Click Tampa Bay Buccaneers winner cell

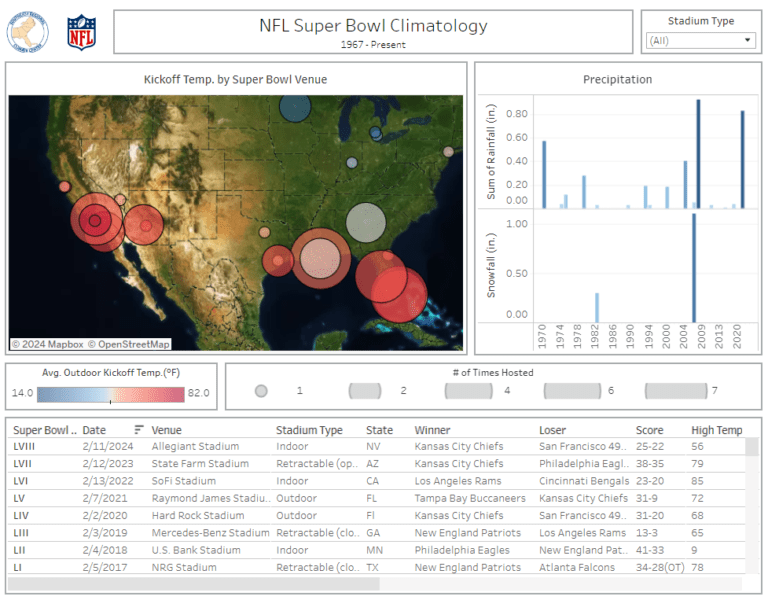tap(470, 498)
